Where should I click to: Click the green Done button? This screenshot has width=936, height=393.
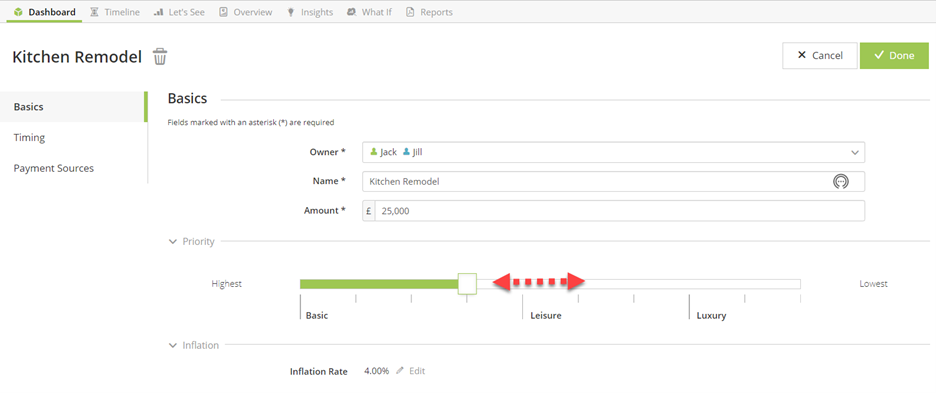894,56
